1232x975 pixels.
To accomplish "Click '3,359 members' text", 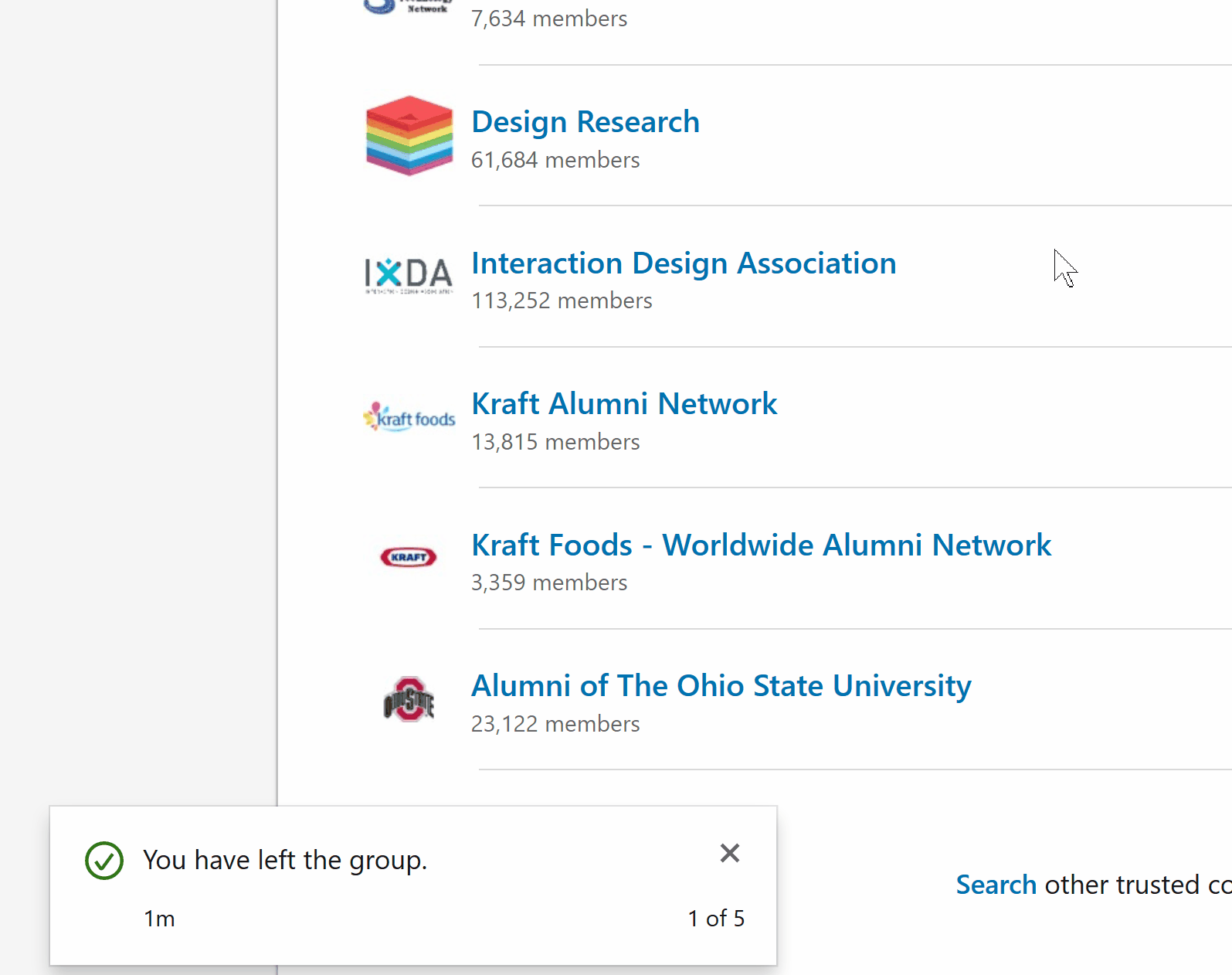I will coord(549,583).
